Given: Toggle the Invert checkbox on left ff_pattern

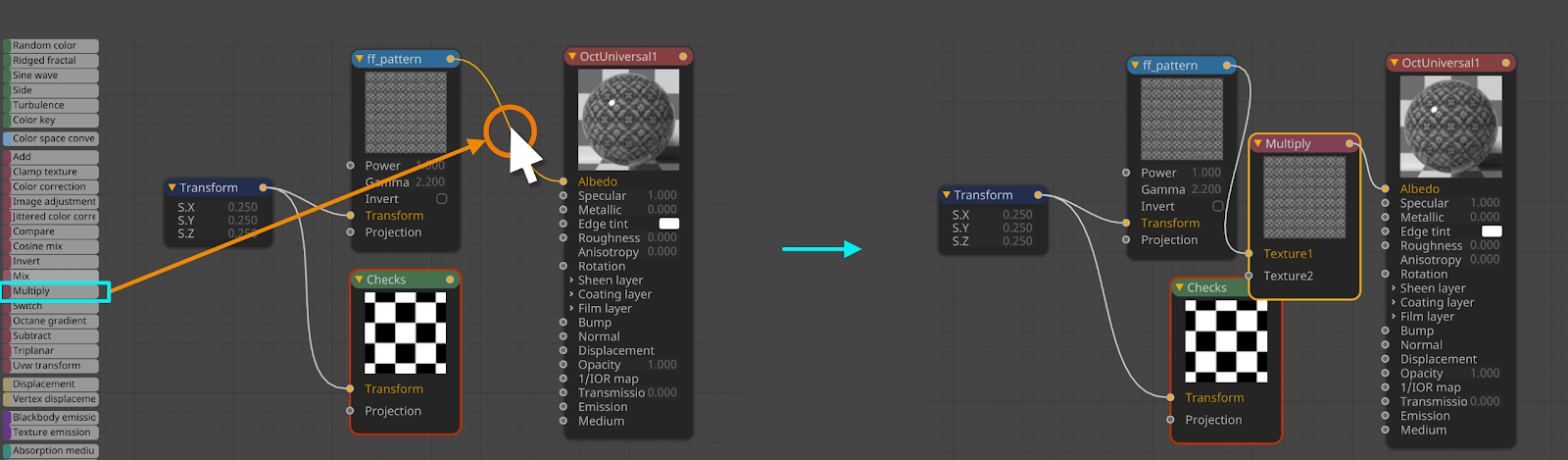Looking at the screenshot, I should coord(441,198).
